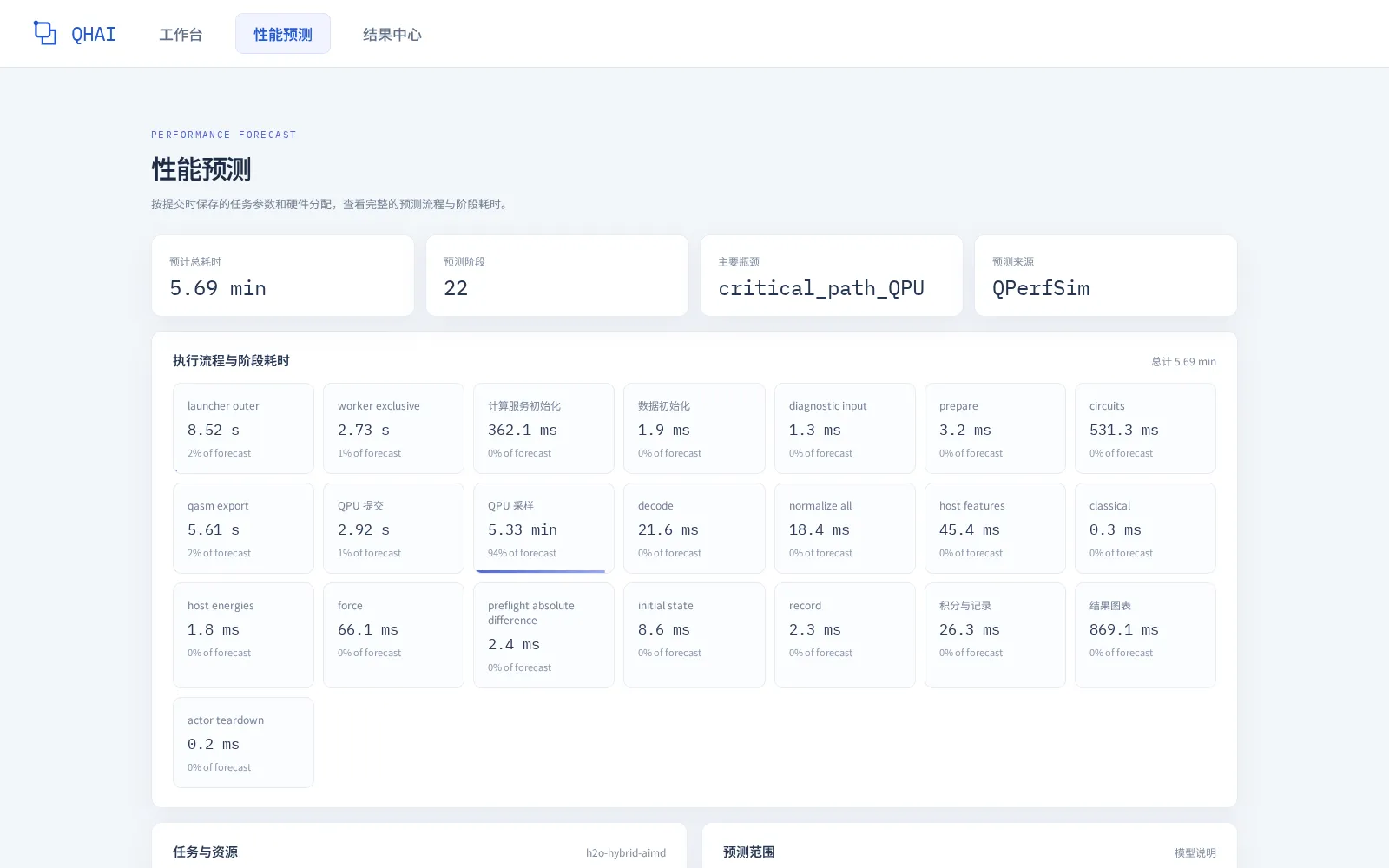Select the 性能预测 tab

point(283,34)
